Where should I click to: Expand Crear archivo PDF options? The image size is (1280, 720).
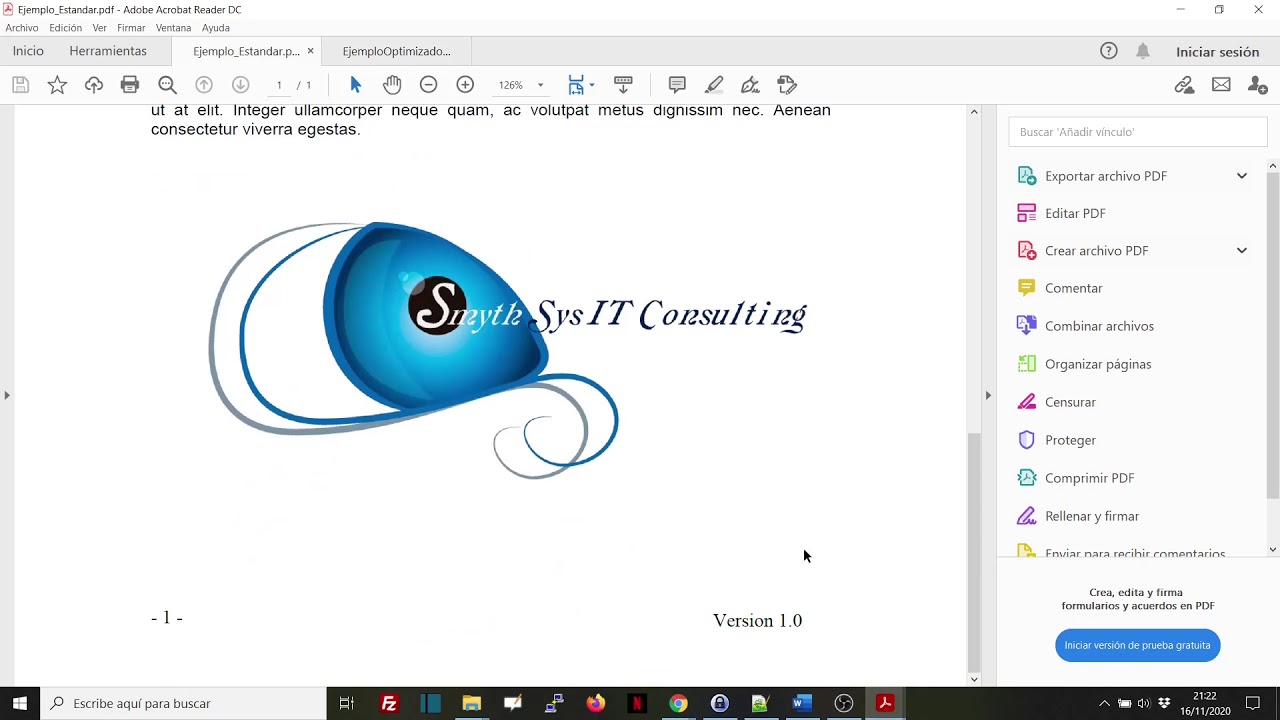pyautogui.click(x=1242, y=251)
